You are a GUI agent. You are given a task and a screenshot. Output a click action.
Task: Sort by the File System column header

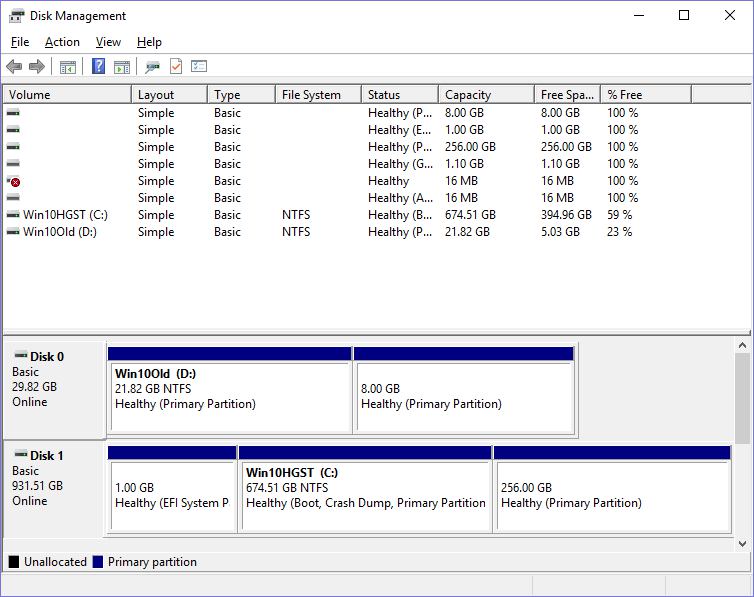click(x=318, y=95)
